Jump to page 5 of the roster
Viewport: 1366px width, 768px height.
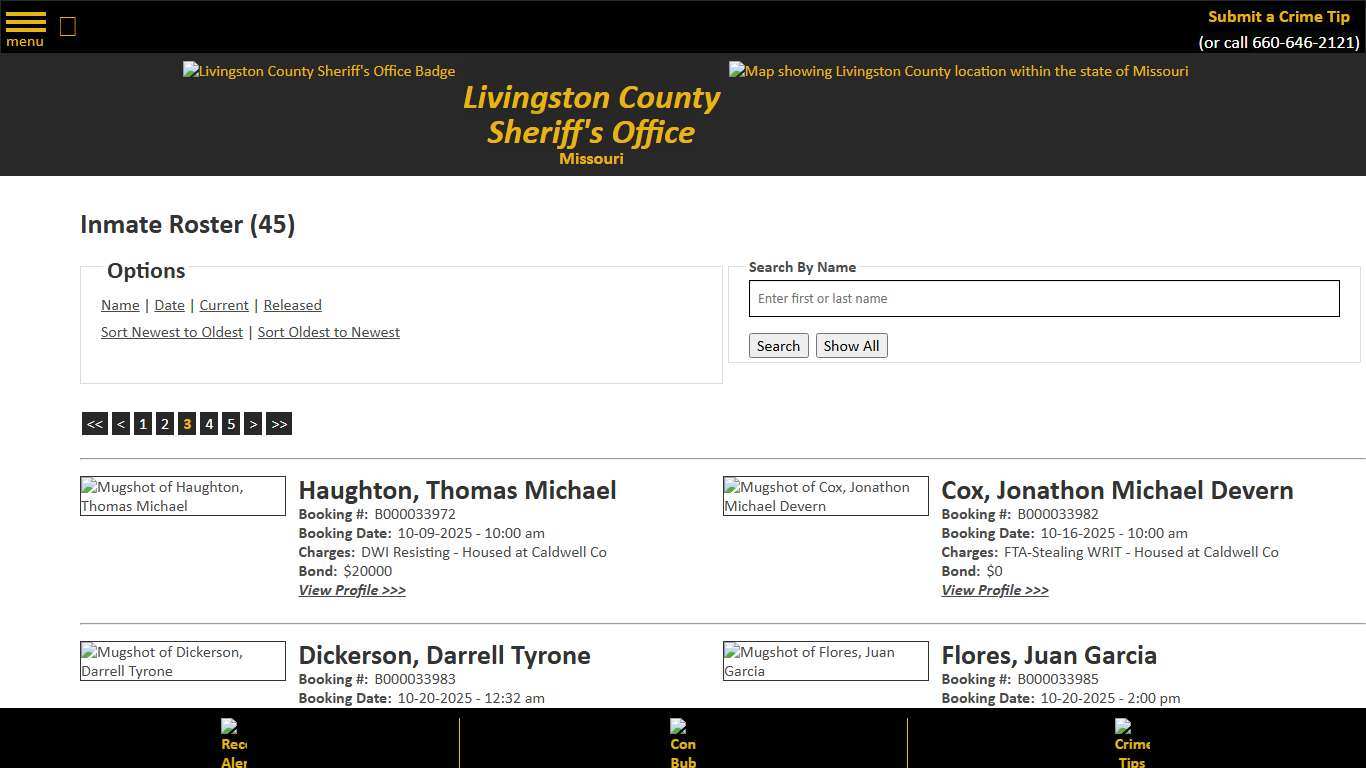[x=231, y=423]
